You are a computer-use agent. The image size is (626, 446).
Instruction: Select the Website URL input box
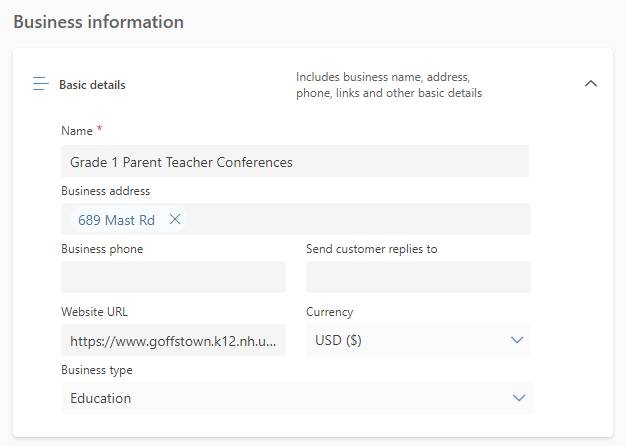tap(173, 341)
